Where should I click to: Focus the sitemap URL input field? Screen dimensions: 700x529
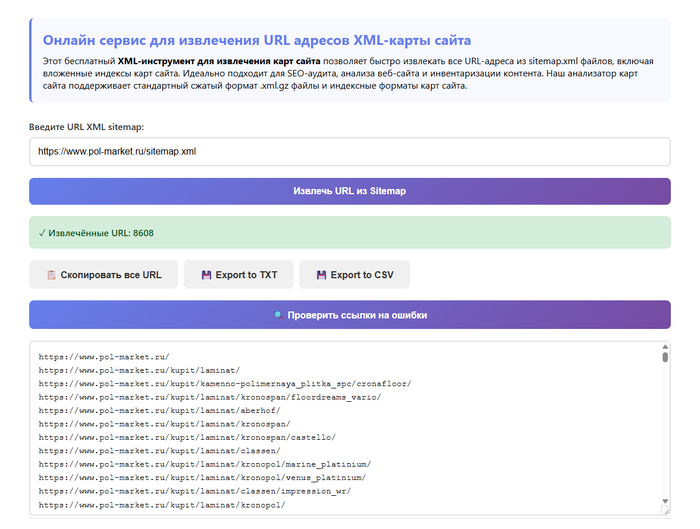[349, 152]
